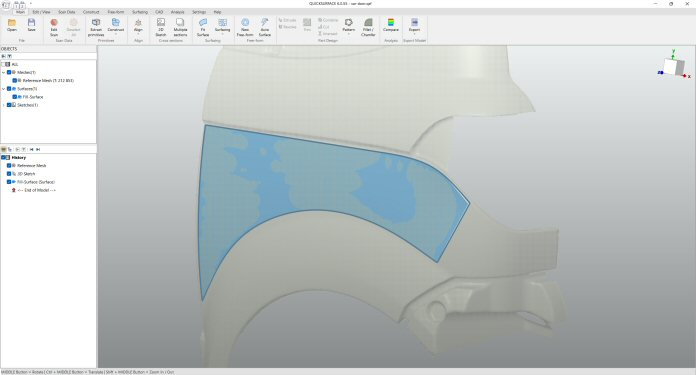Viewport: 696px width, 375px height.
Task: Switch to the Surfacing ribbon tab
Action: click(140, 12)
